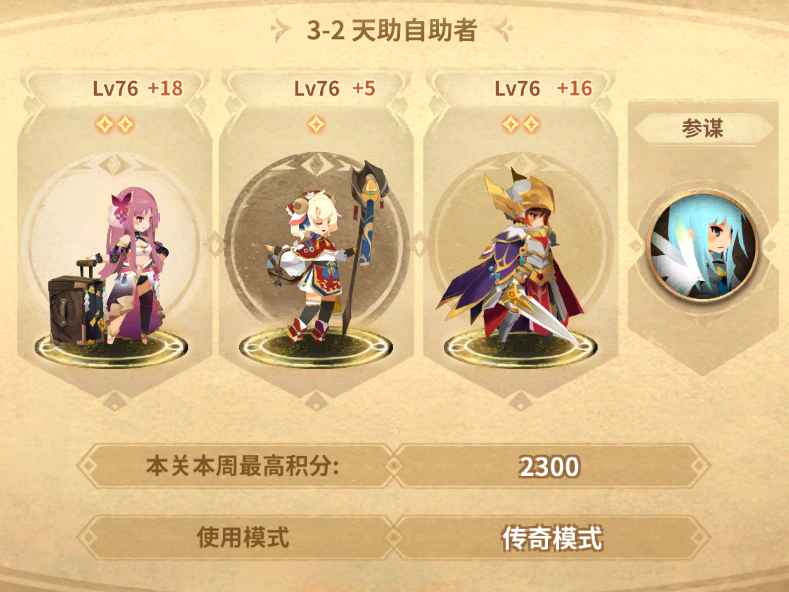Click the two star icons on first card
Viewport: 789px width, 592px height.
point(115,124)
